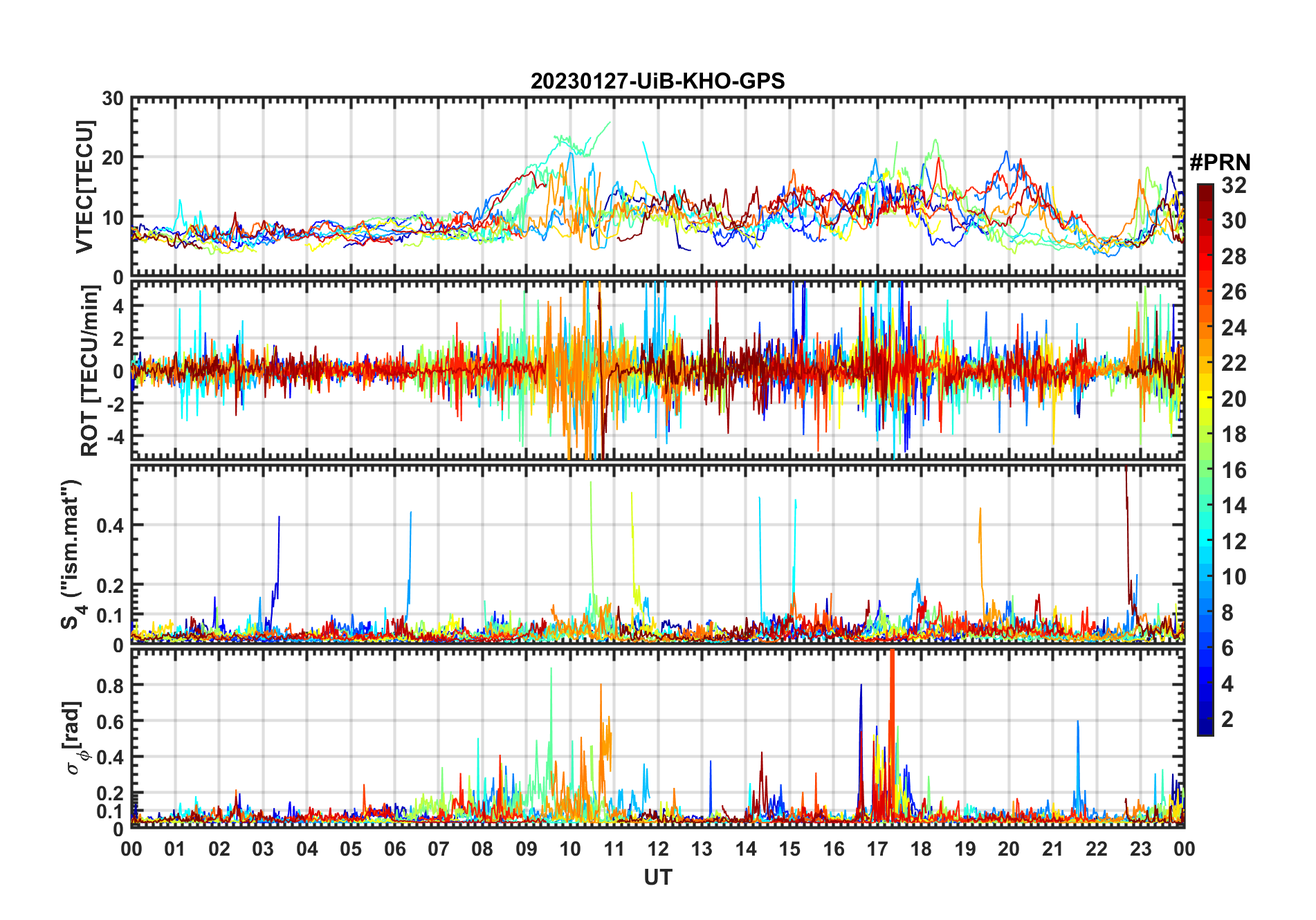Click the plot title "20230127-UiB-KHO-GPS"
This screenshot has width=1316, height=920.
pos(657,81)
